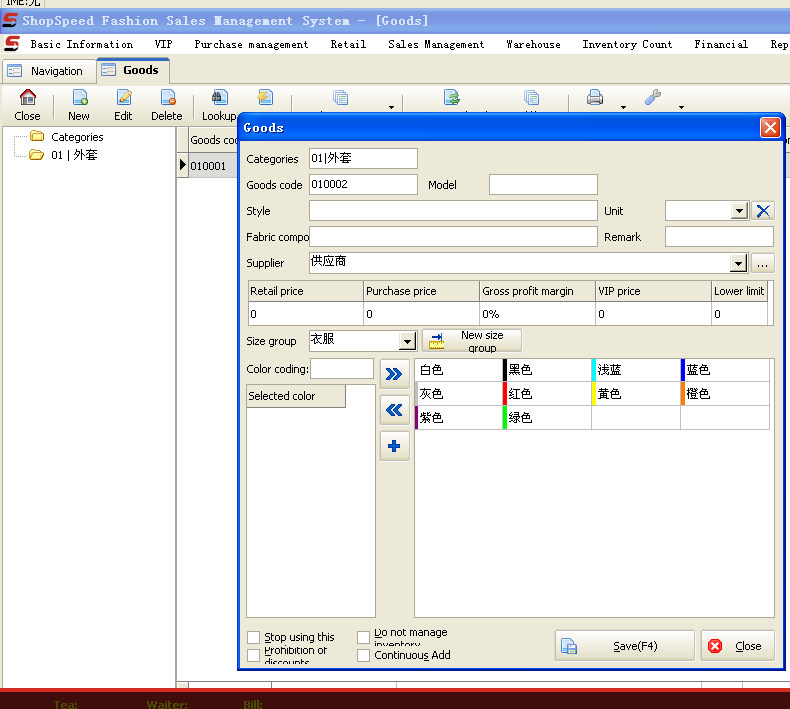Click the New size group button
The height and width of the screenshot is (709, 790).
click(472, 341)
